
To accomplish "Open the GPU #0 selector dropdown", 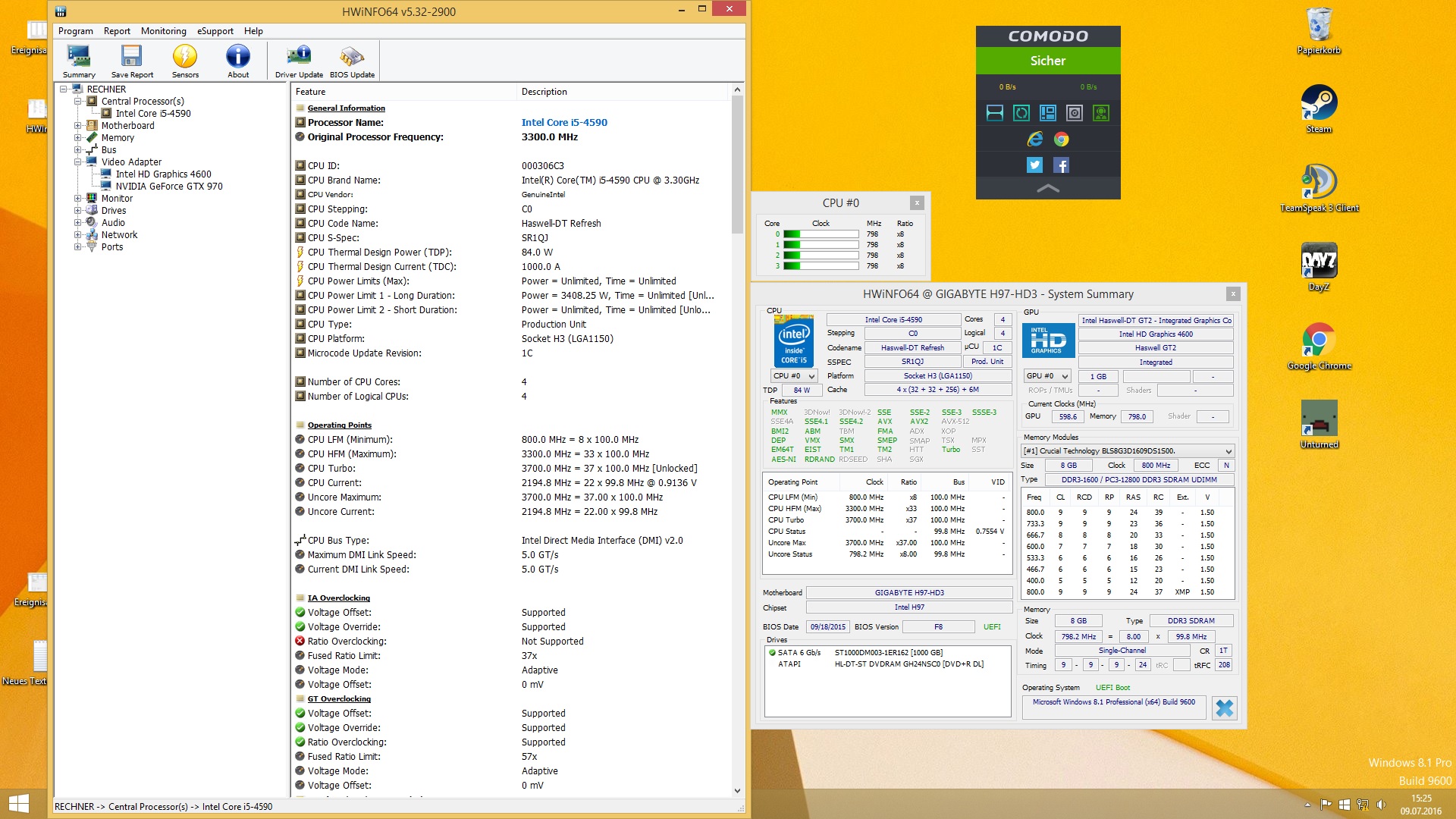I will pos(1047,376).
